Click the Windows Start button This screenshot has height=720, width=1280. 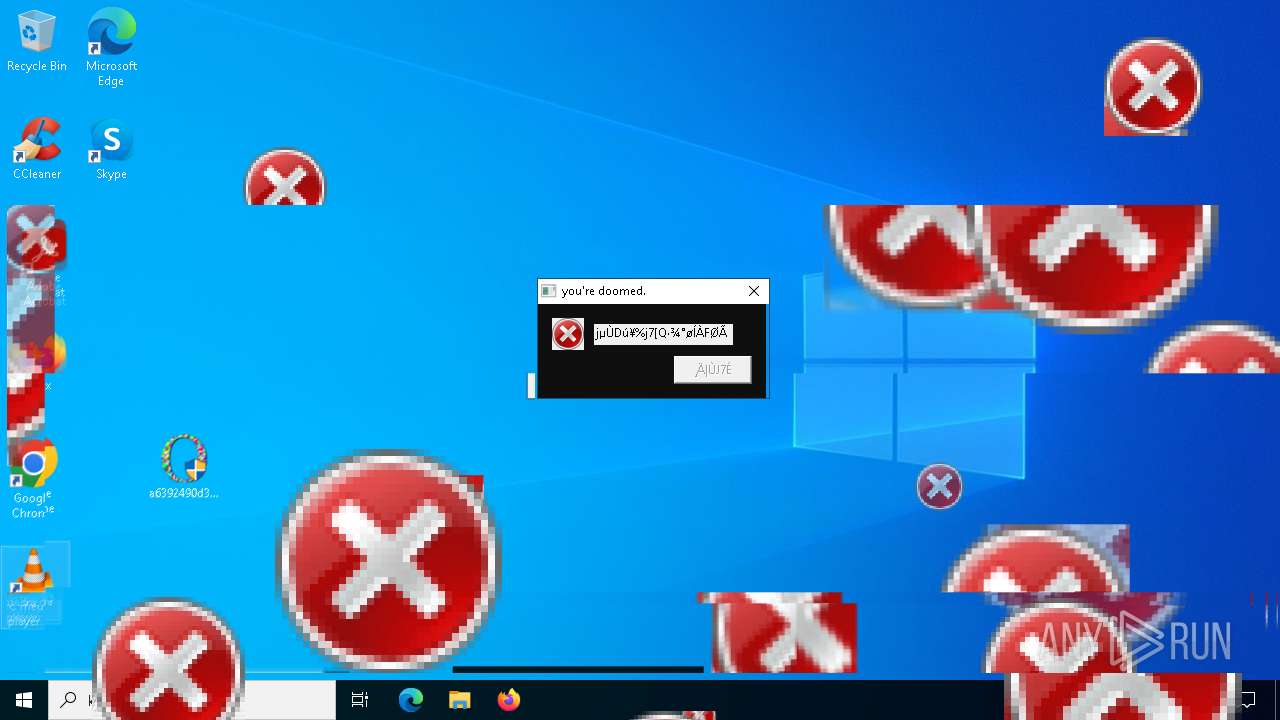pos(24,700)
